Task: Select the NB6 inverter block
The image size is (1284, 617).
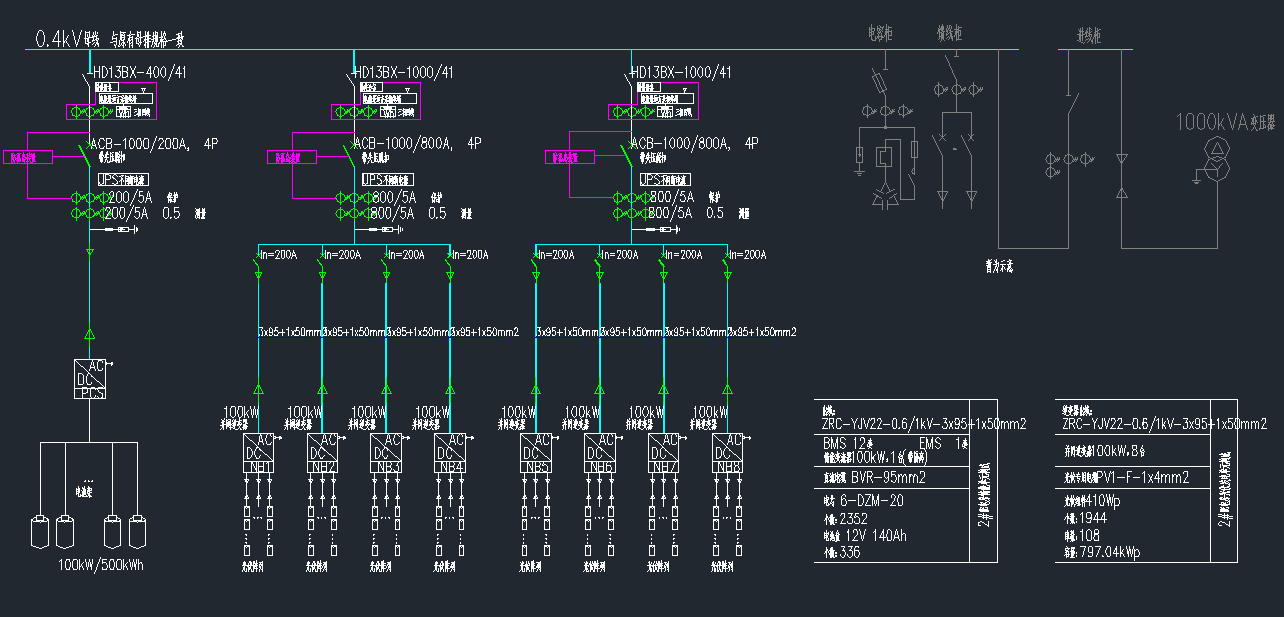Action: 600,453
